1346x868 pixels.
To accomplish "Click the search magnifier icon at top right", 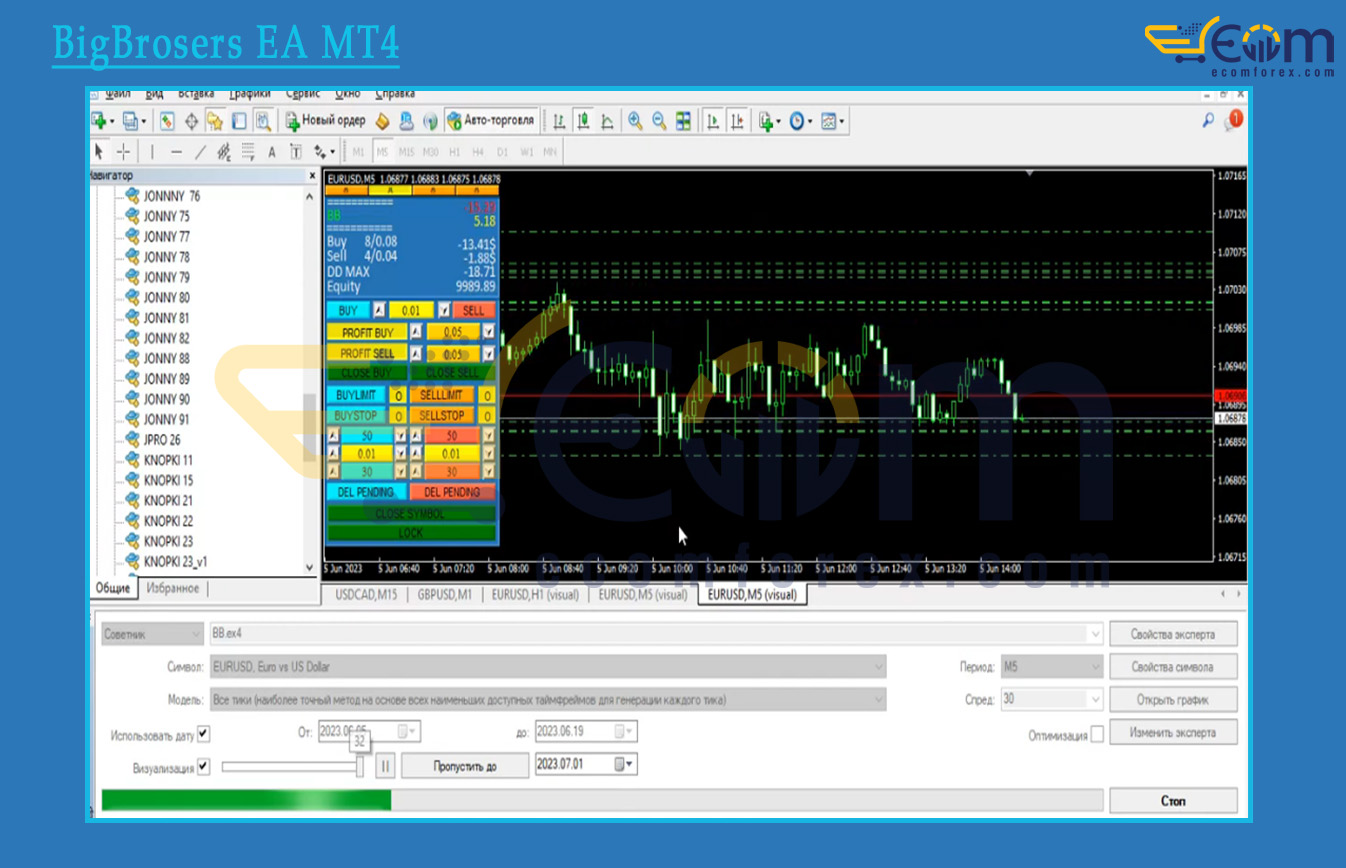I will 1208,121.
